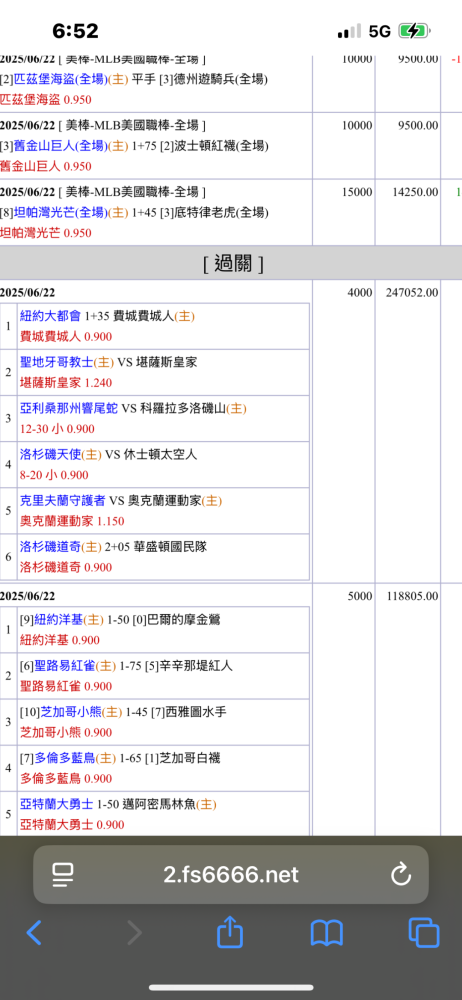462x1000 pixels.
Task: Reload the page with the refresh icon
Action: click(401, 874)
